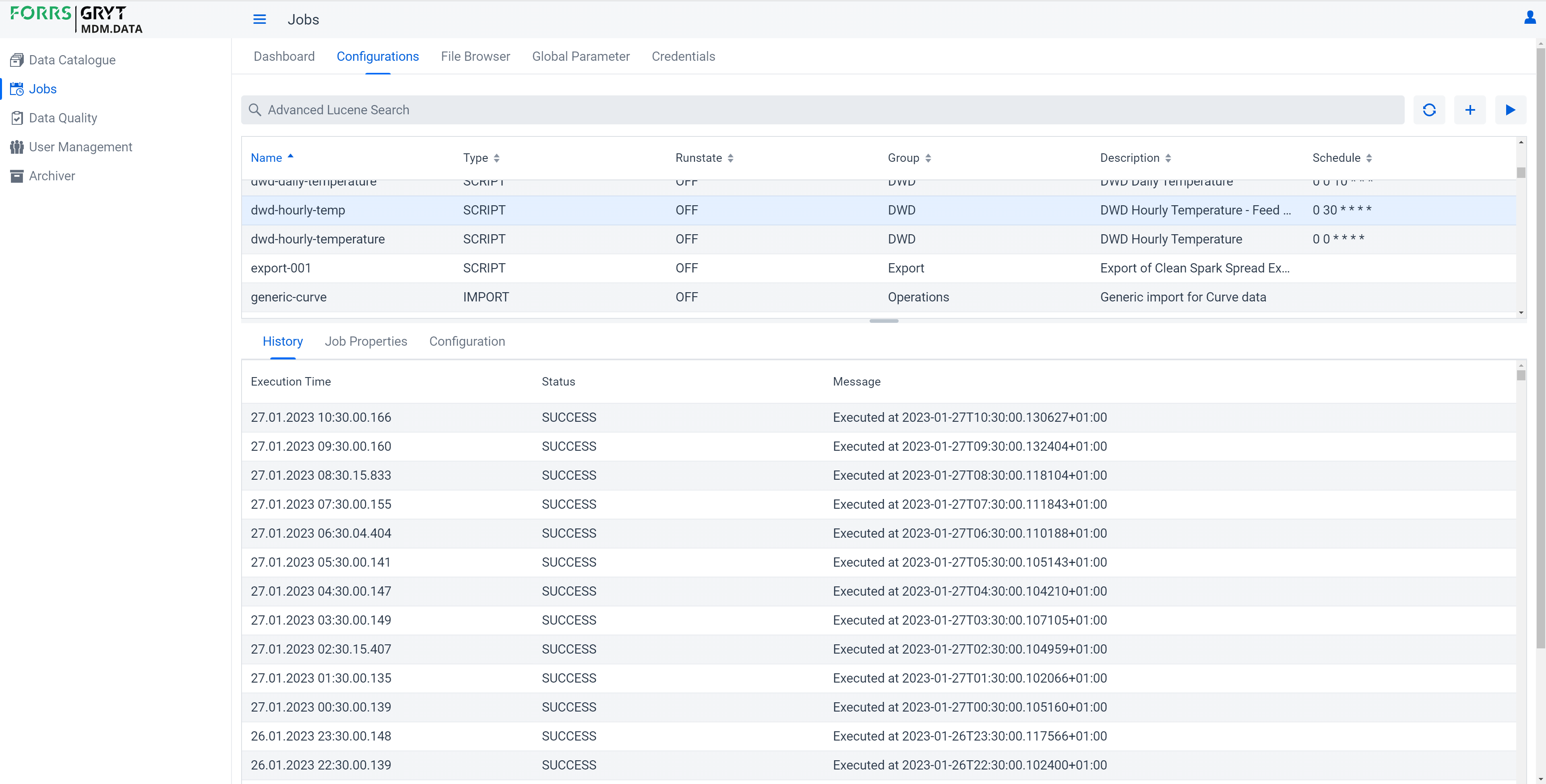Toggle sort on Runstate column
Viewport: 1546px width, 784px height.
(730, 158)
